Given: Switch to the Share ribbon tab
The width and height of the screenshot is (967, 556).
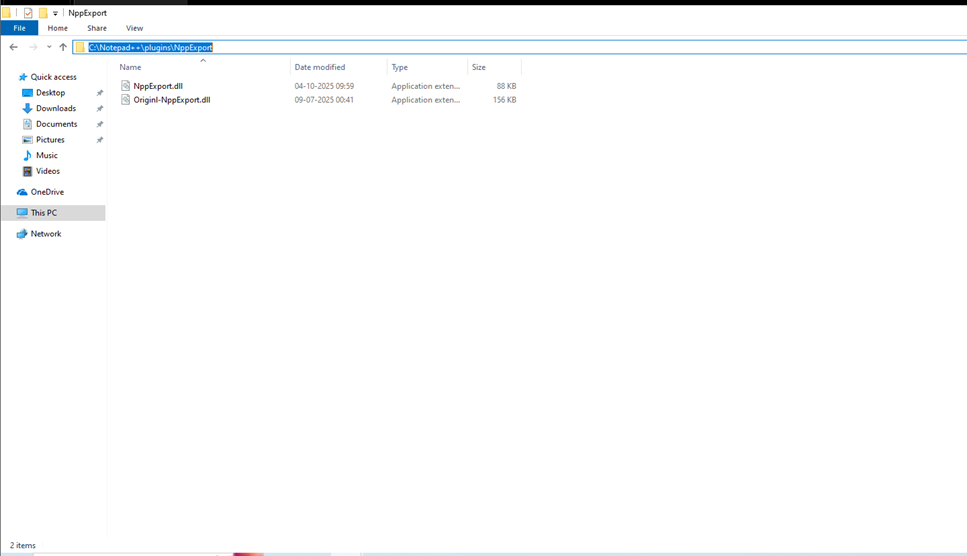Looking at the screenshot, I should (x=96, y=28).
